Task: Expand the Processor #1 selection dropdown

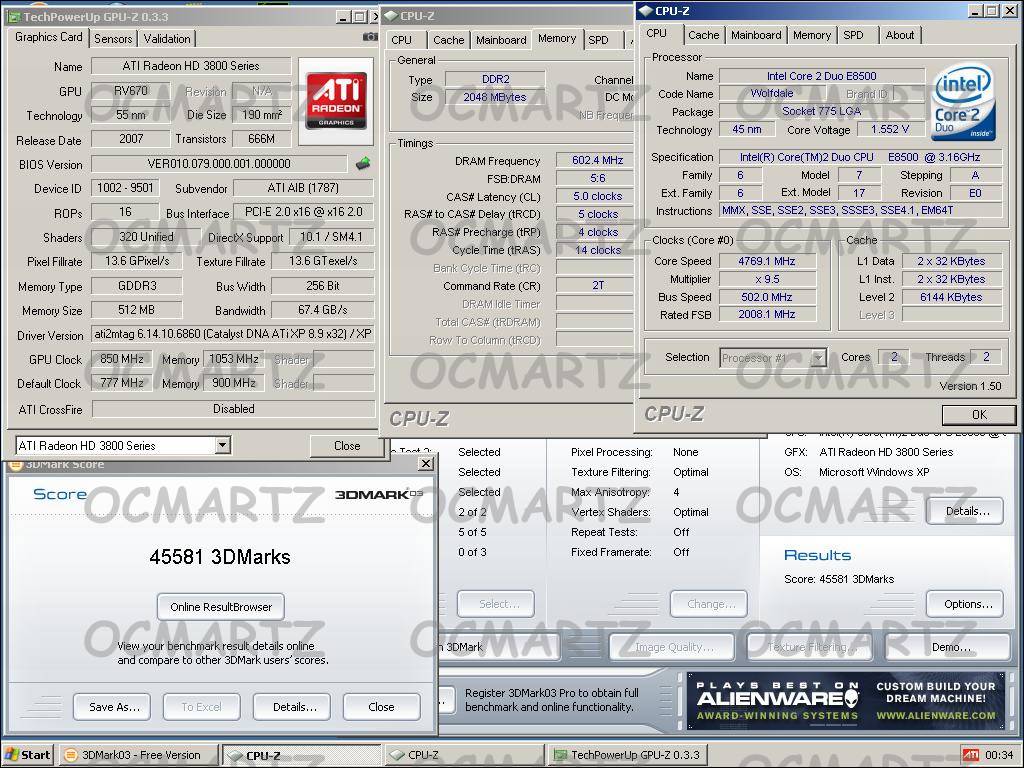Action: pos(818,357)
